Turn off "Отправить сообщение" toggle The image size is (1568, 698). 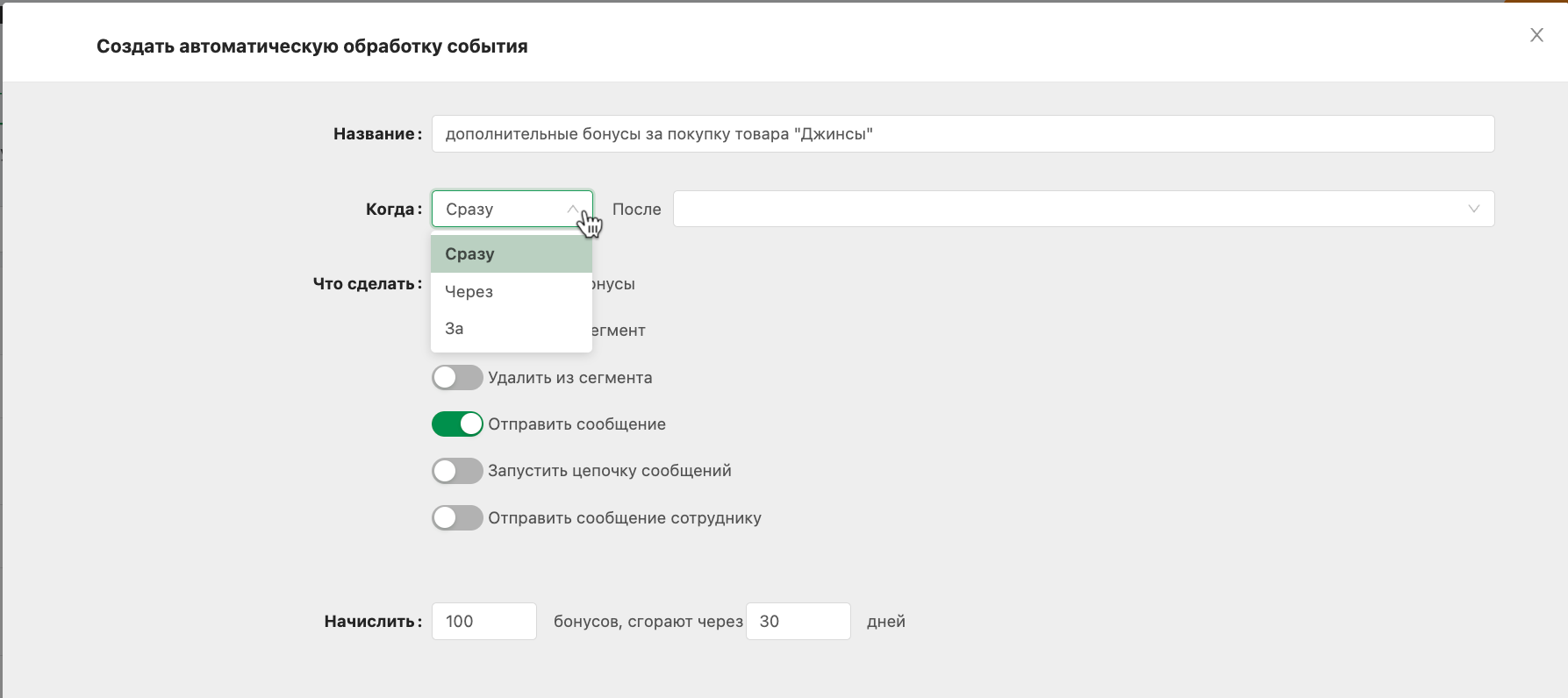(x=457, y=424)
